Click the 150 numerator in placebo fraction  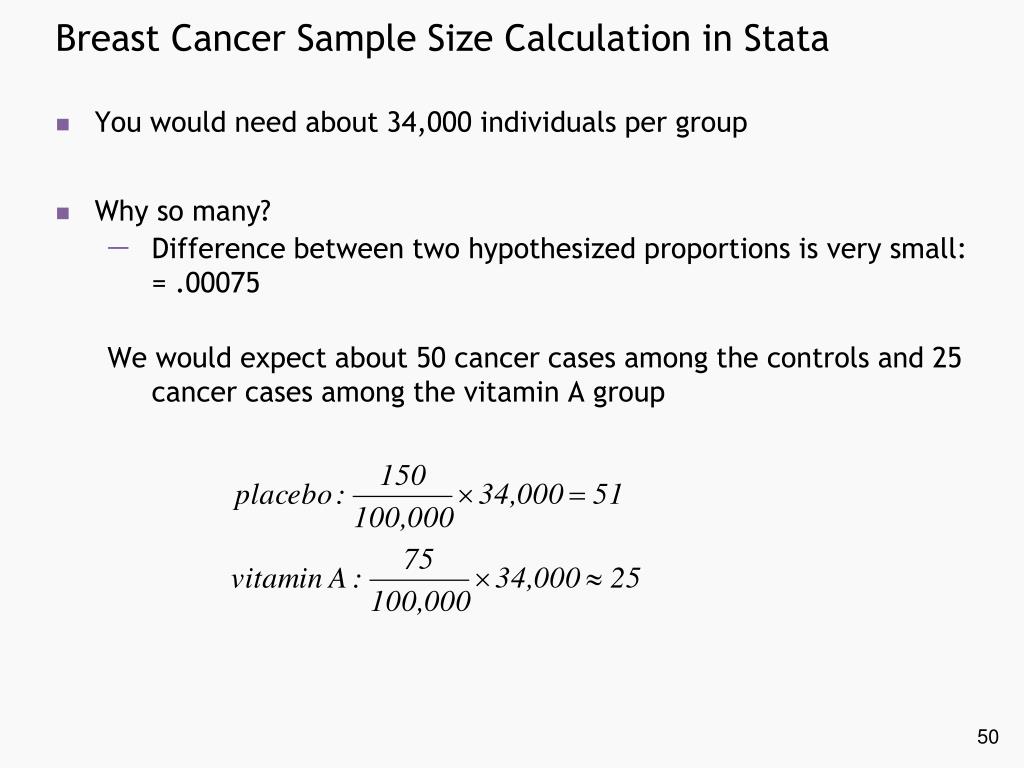pos(403,475)
